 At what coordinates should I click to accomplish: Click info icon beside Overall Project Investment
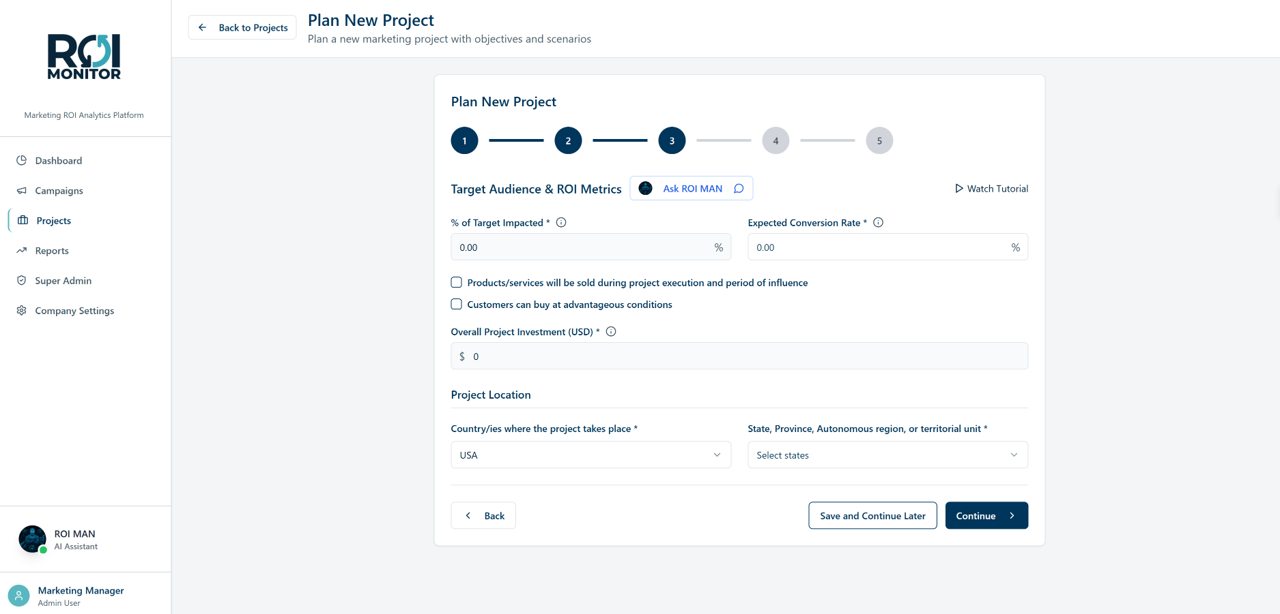[x=611, y=332]
